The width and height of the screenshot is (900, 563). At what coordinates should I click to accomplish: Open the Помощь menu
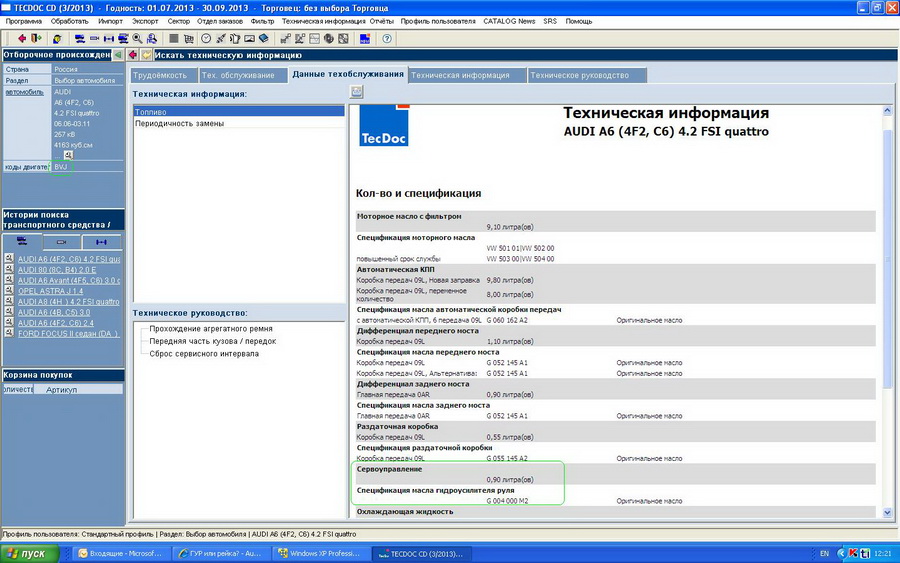(x=579, y=21)
